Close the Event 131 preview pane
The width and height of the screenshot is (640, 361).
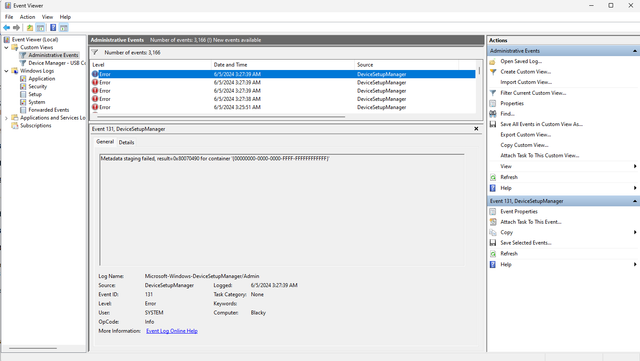coord(476,129)
